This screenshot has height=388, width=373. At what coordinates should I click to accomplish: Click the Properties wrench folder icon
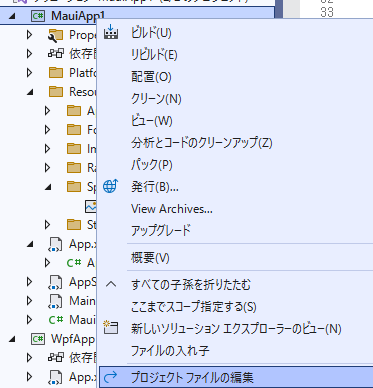tap(56, 35)
